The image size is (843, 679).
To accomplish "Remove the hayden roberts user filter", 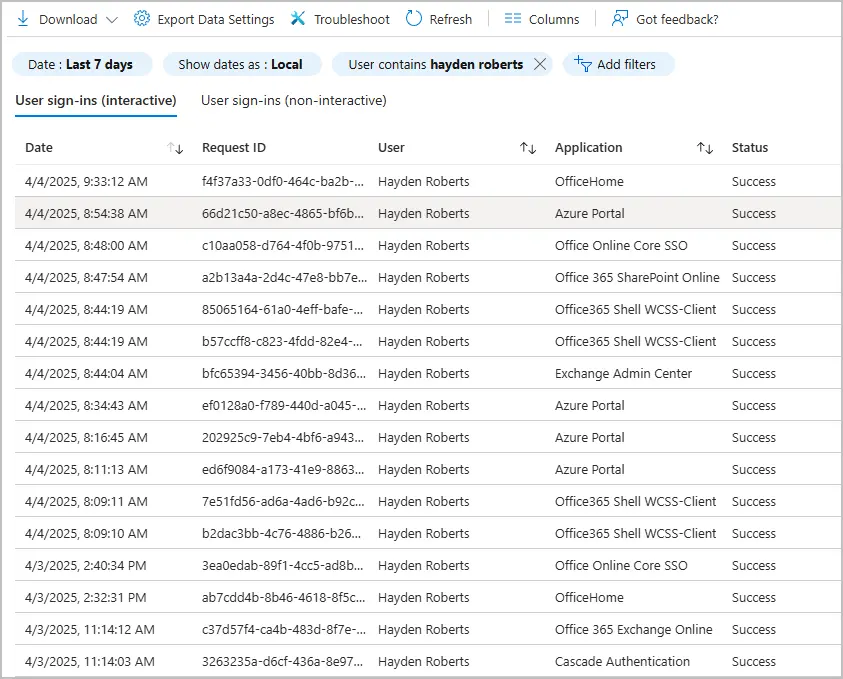I will [540, 65].
